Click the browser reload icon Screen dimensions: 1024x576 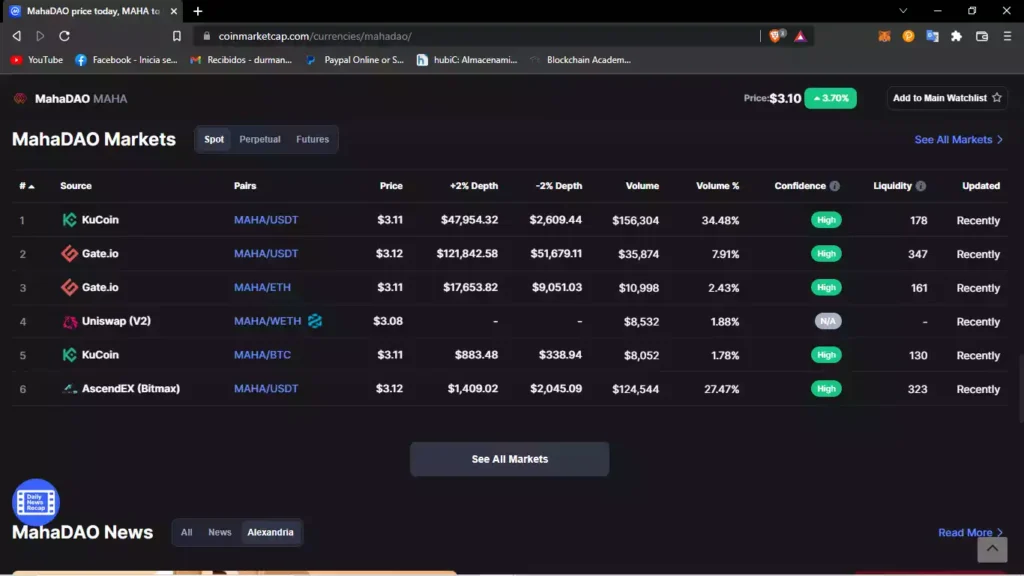pos(64,36)
